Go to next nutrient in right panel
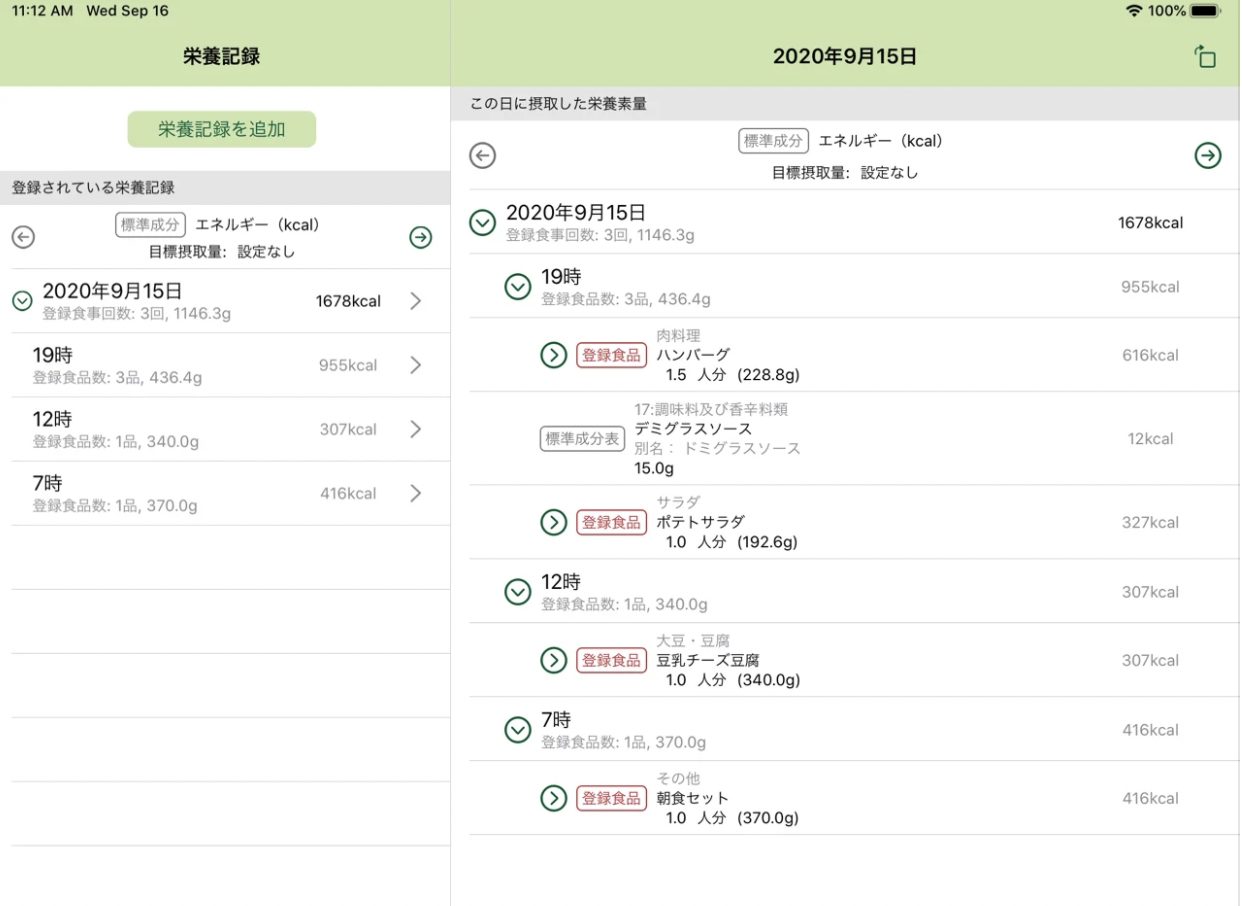Screen dimensions: 1242x906 [x=1208, y=155]
